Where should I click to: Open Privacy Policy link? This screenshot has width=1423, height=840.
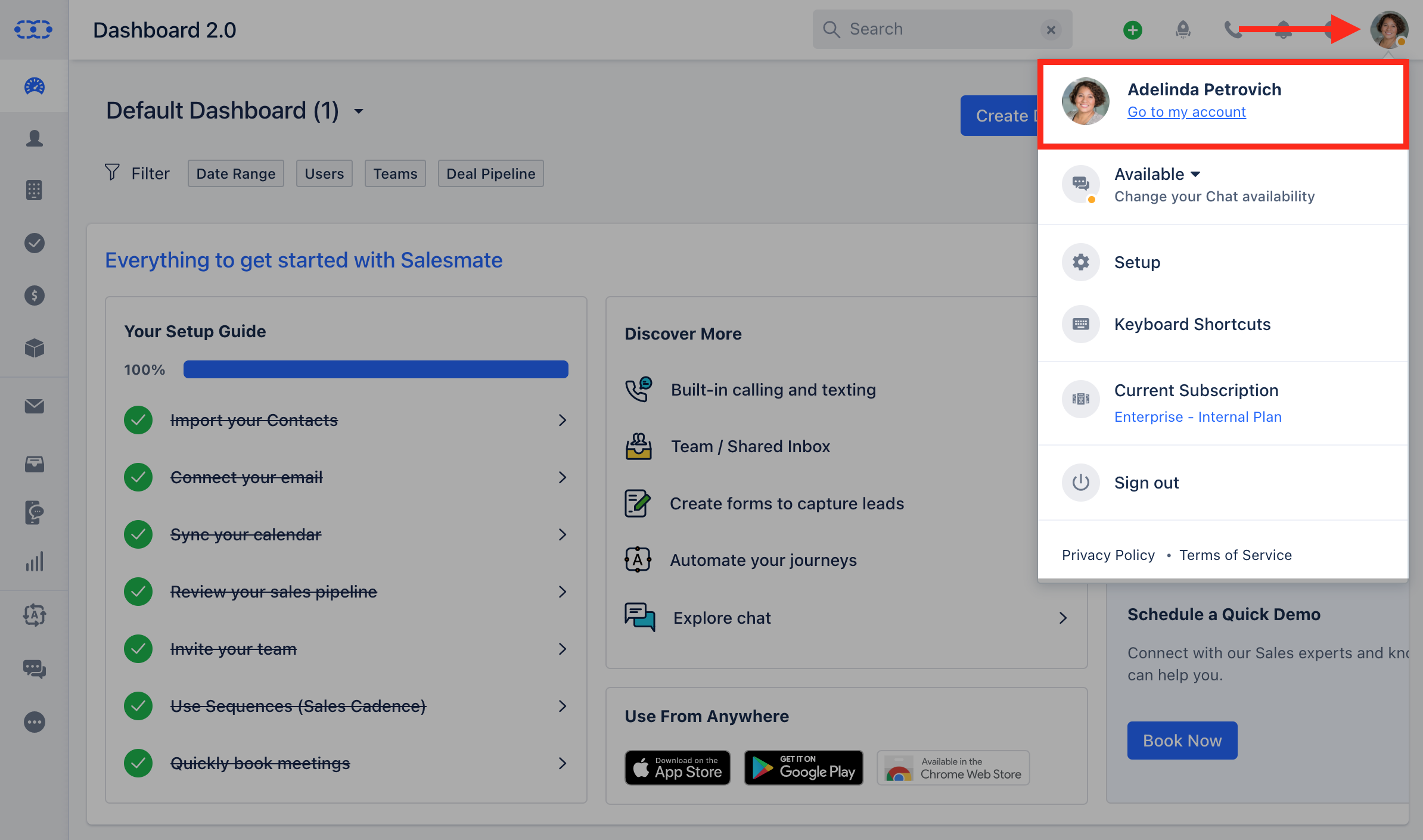(x=1108, y=555)
